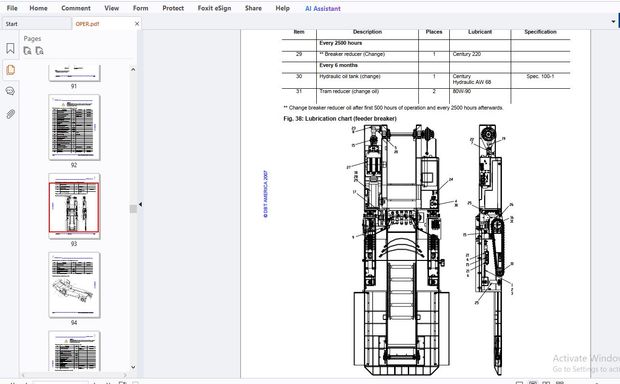This screenshot has width=620, height=384.
Task: Click the thumbnail panel scroll down arrow
Action: 133,367
